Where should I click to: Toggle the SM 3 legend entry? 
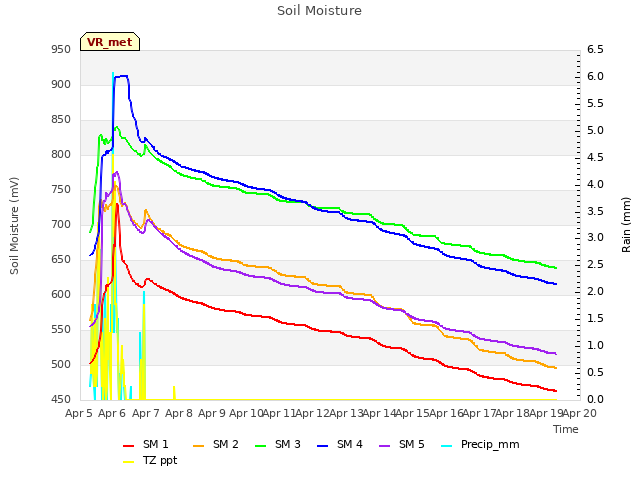278,444
